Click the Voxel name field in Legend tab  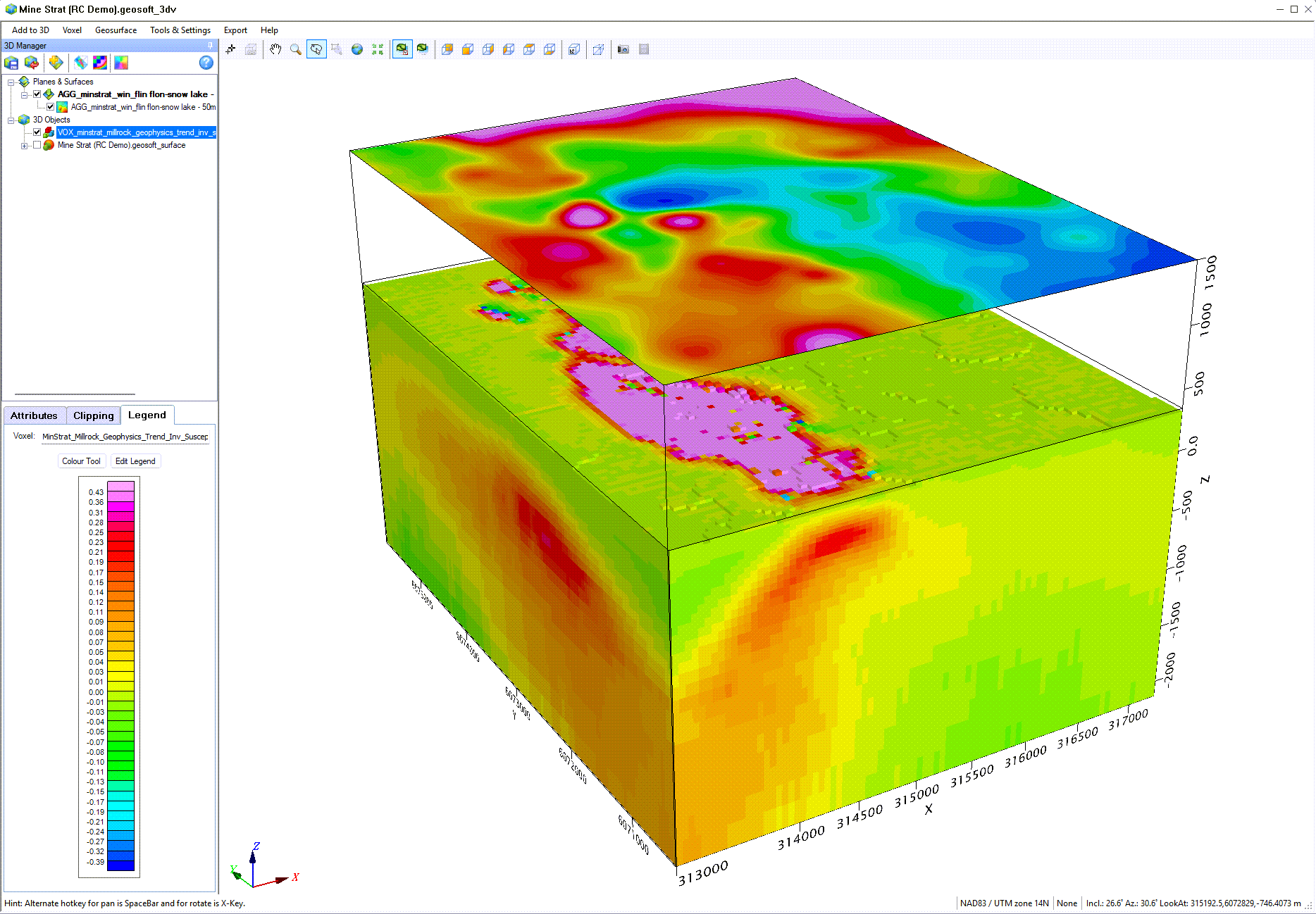(125, 437)
